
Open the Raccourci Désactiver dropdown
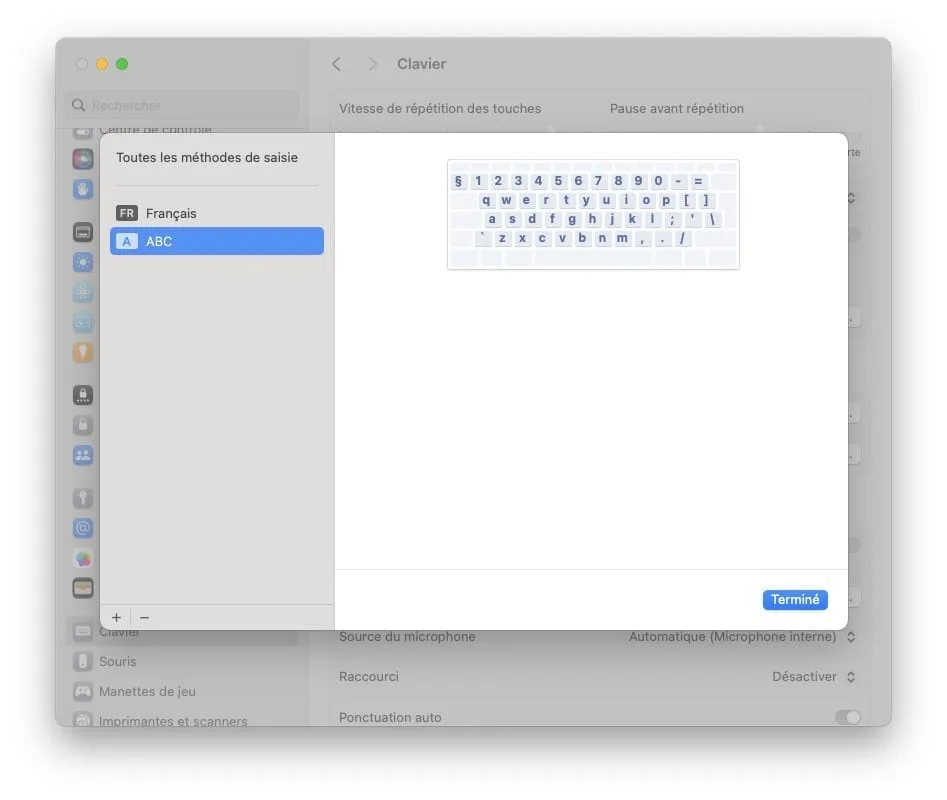pos(812,676)
